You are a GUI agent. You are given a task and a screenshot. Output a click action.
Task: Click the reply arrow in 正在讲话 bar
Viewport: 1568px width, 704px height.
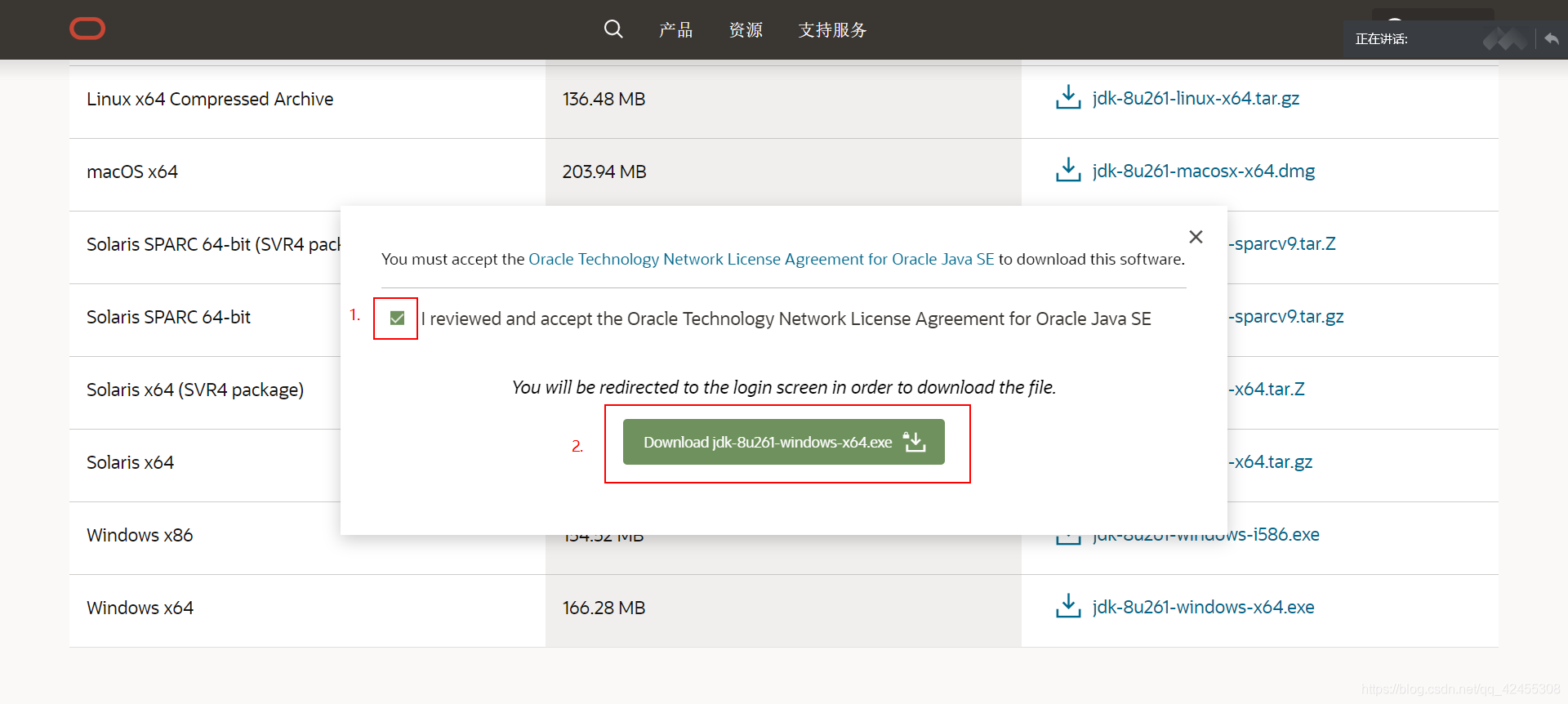point(1552,38)
